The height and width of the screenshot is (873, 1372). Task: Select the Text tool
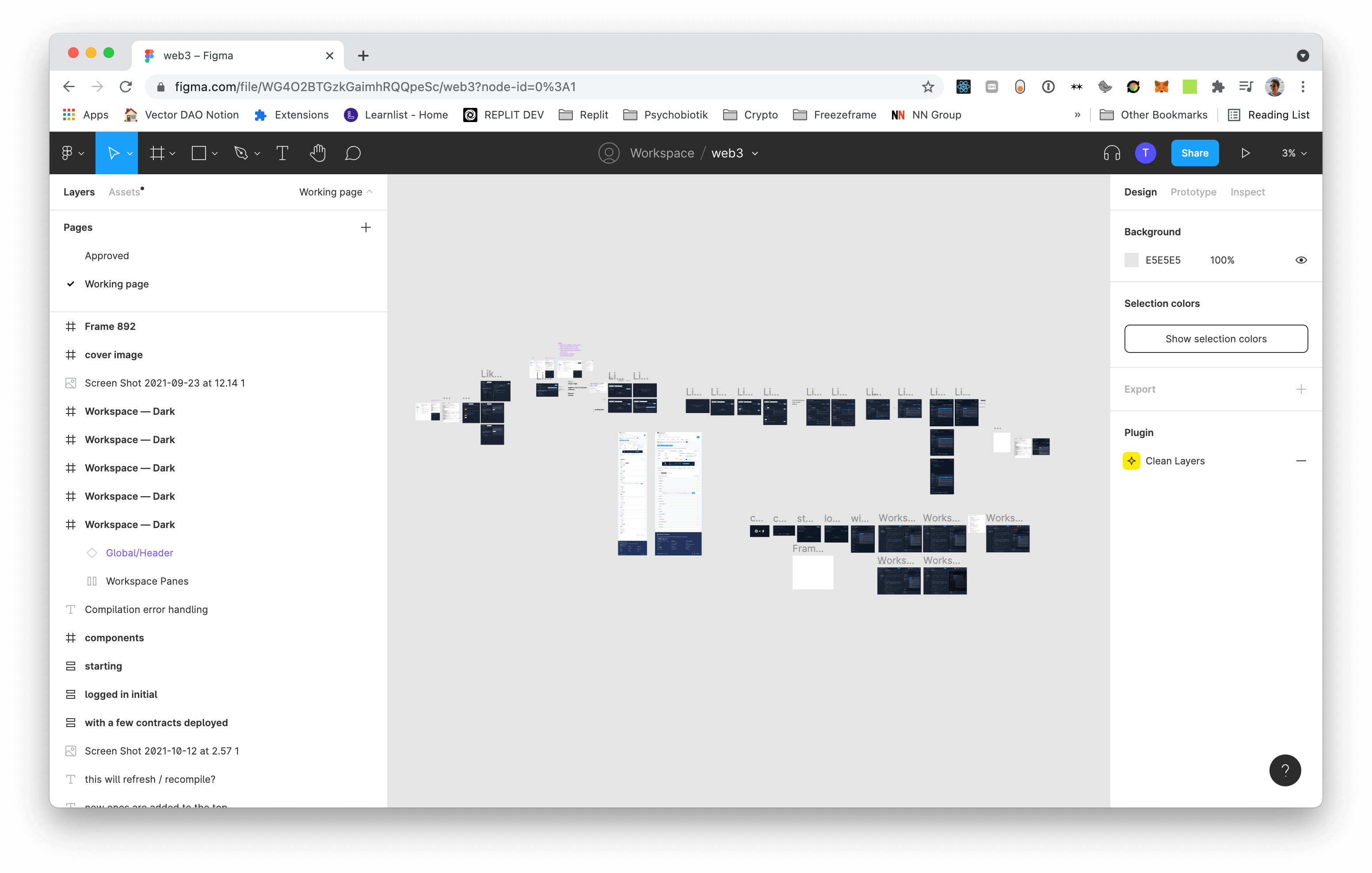tap(282, 153)
